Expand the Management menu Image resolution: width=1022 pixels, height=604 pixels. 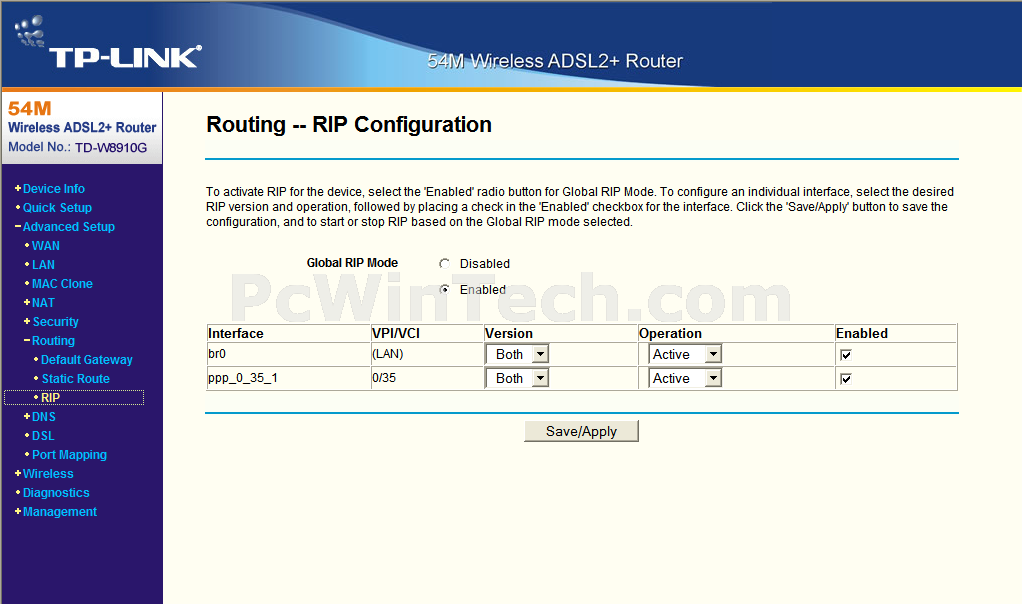(59, 511)
